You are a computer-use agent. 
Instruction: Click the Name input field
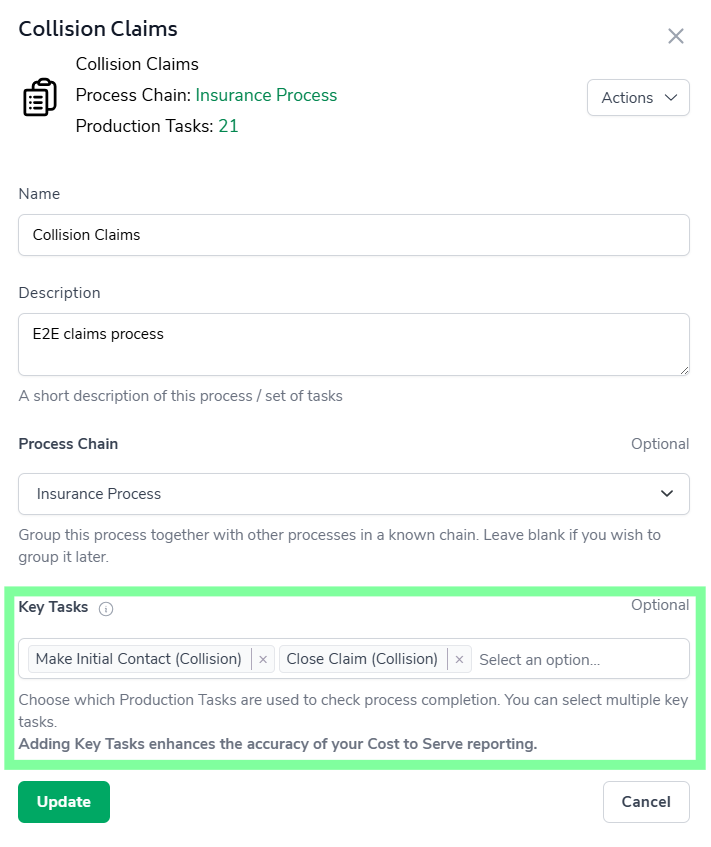click(x=353, y=235)
